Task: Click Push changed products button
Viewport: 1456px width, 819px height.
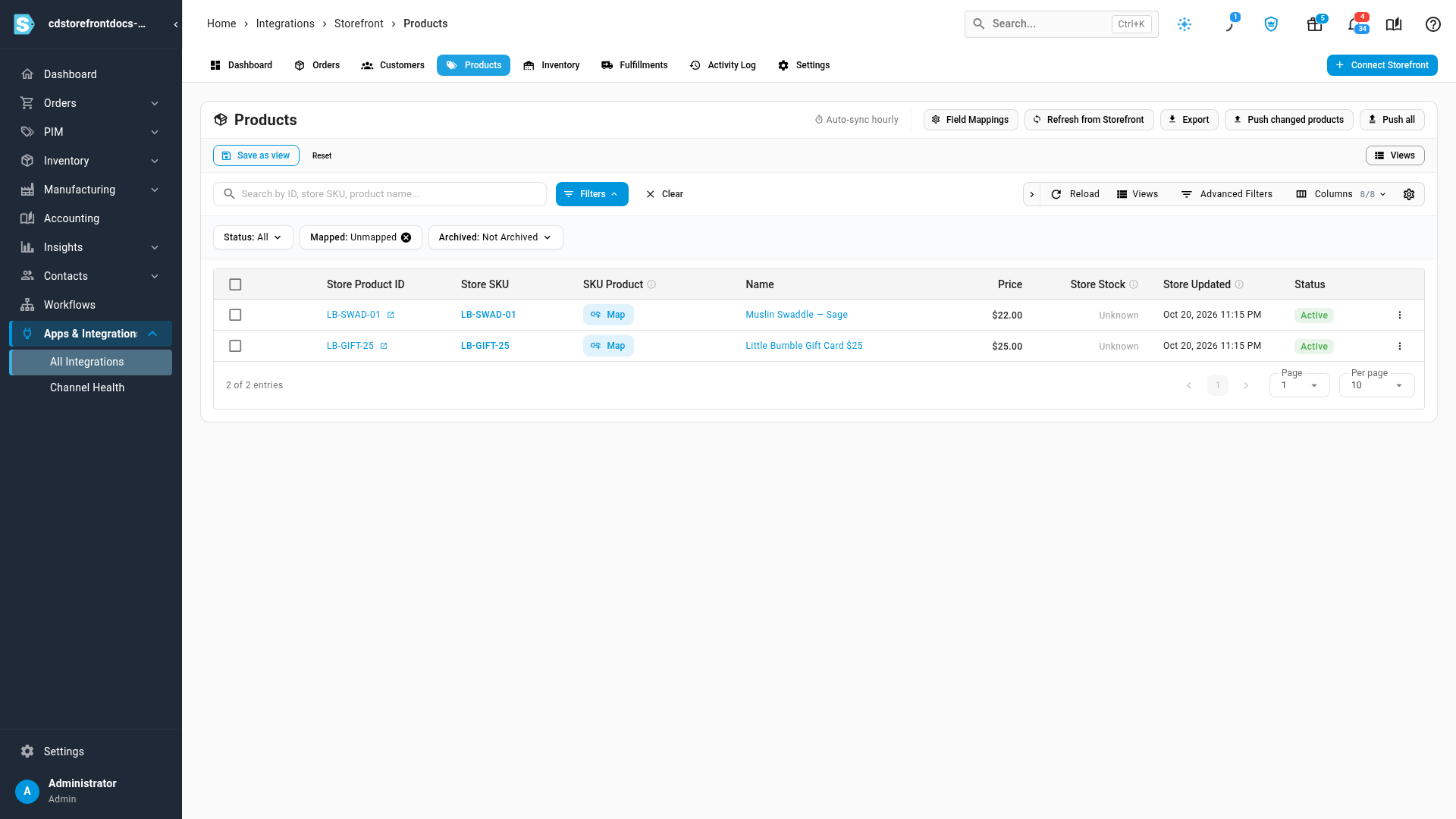Action: click(x=1288, y=120)
